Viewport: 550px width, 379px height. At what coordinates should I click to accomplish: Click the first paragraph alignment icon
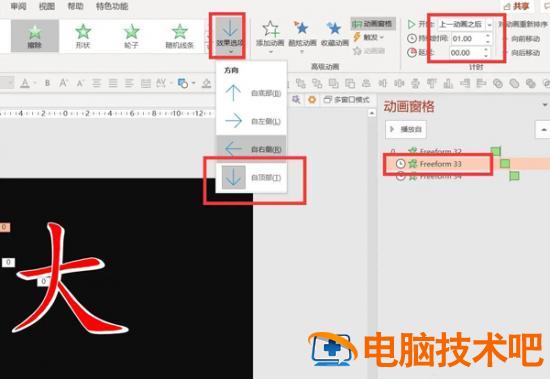click(x=96, y=83)
